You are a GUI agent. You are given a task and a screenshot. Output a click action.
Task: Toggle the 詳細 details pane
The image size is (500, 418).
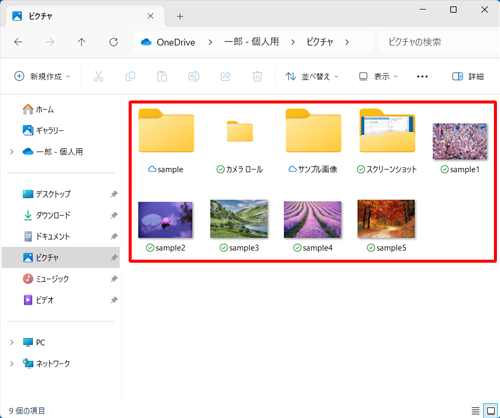point(468,77)
